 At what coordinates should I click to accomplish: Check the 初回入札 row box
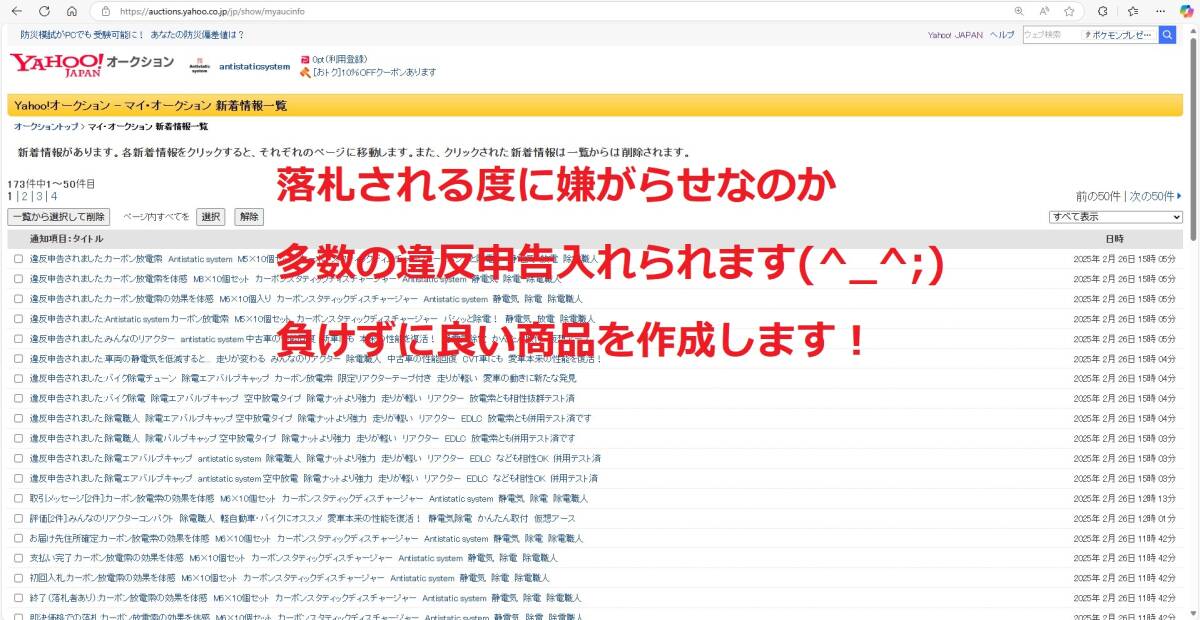point(18,578)
